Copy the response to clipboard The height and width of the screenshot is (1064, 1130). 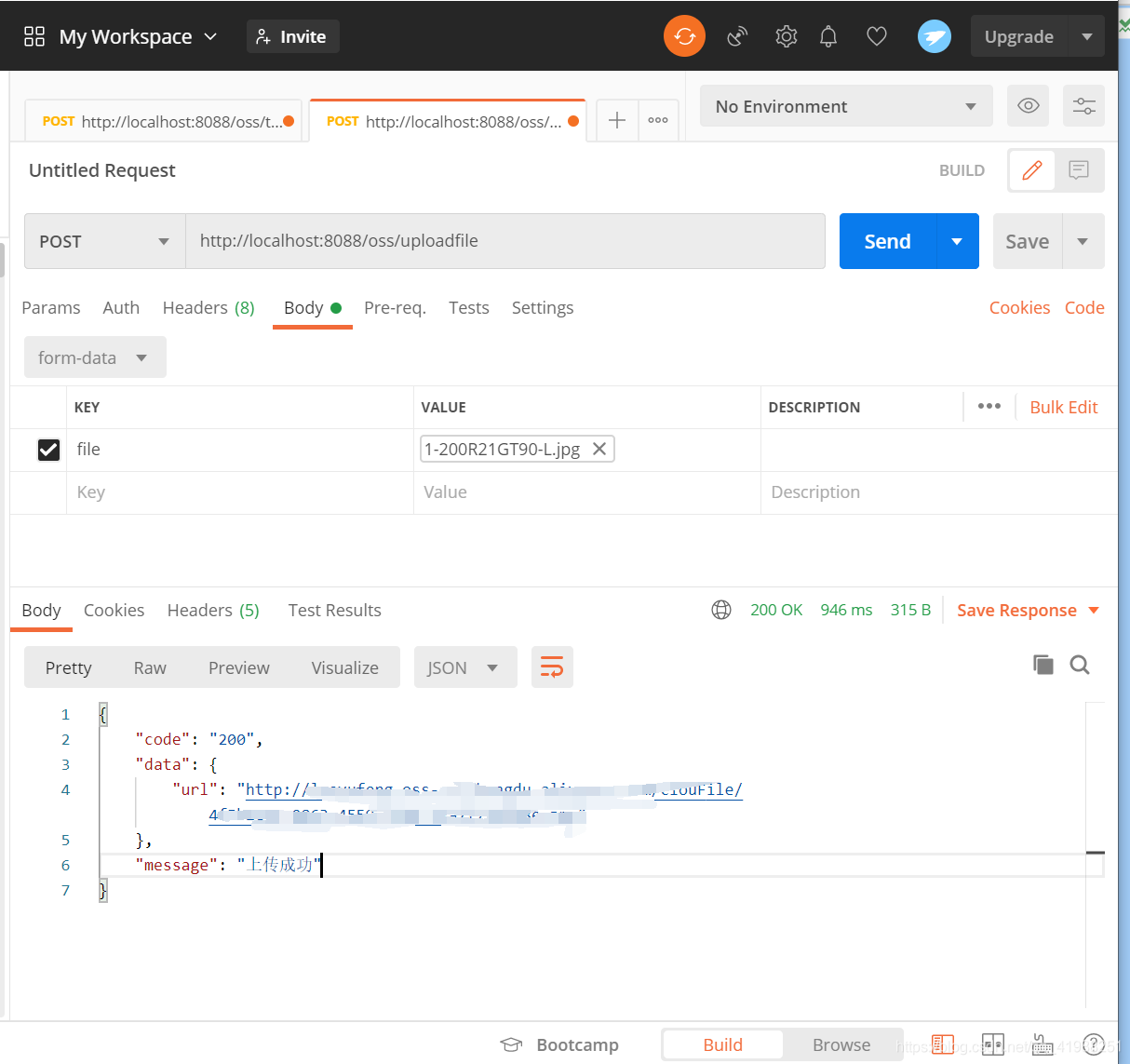[x=1043, y=665]
